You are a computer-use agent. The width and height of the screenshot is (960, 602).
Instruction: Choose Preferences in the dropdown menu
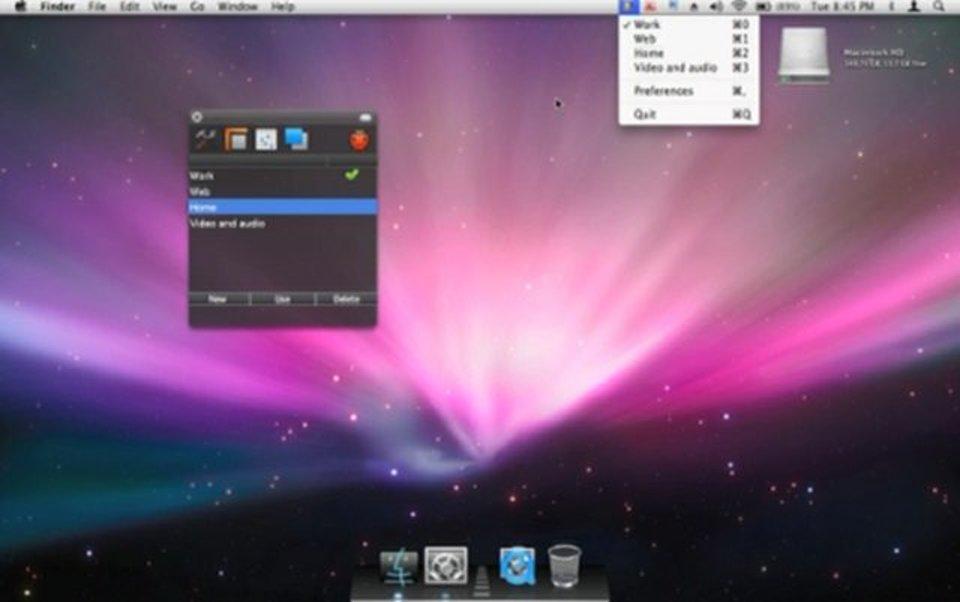tap(663, 91)
